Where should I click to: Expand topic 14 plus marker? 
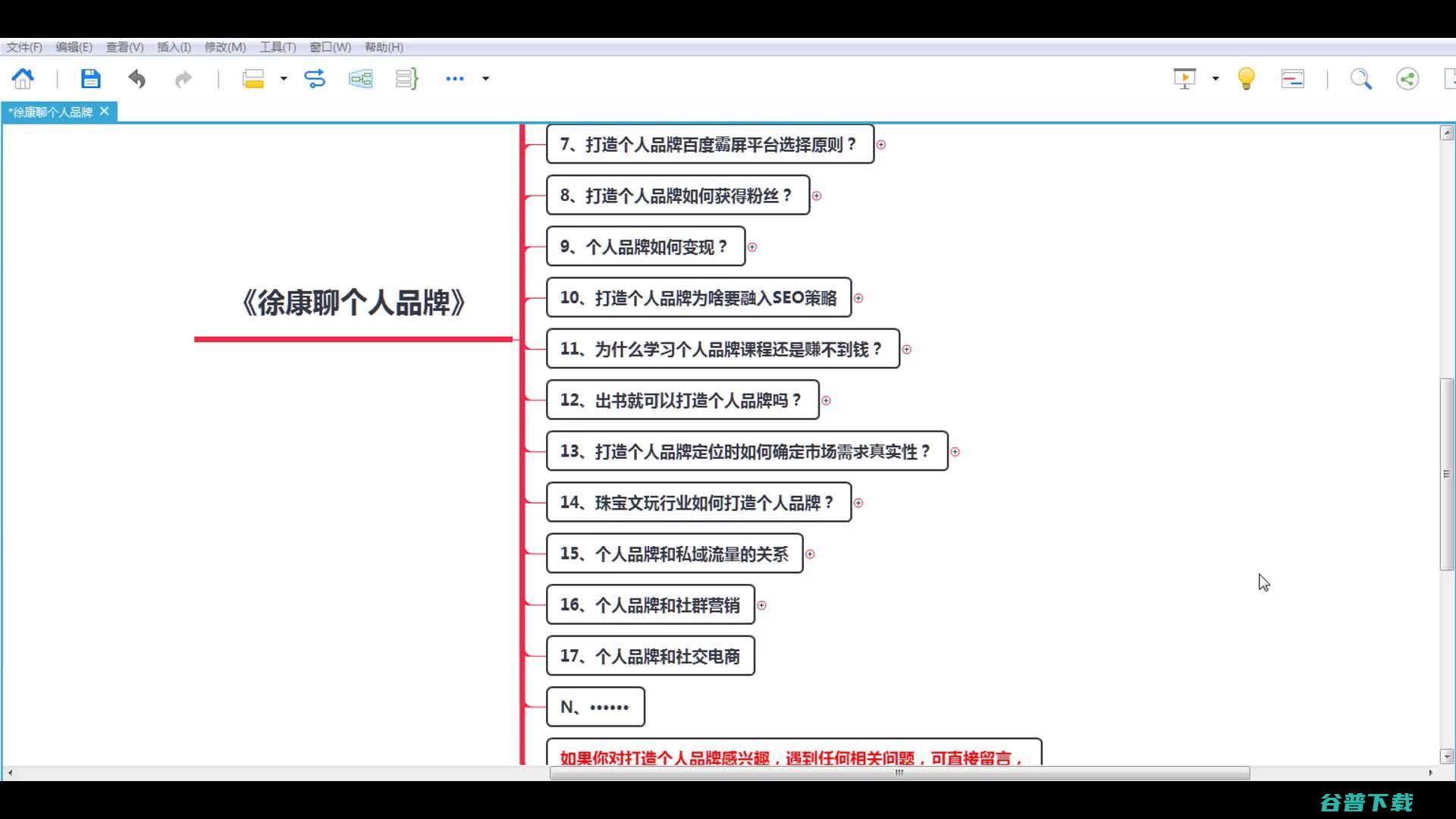(858, 503)
